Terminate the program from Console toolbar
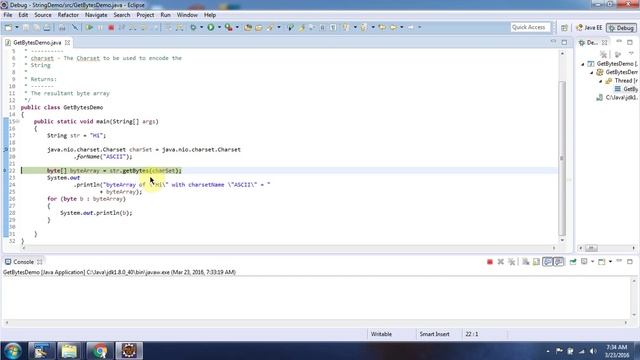640x360 pixels. (x=490, y=262)
